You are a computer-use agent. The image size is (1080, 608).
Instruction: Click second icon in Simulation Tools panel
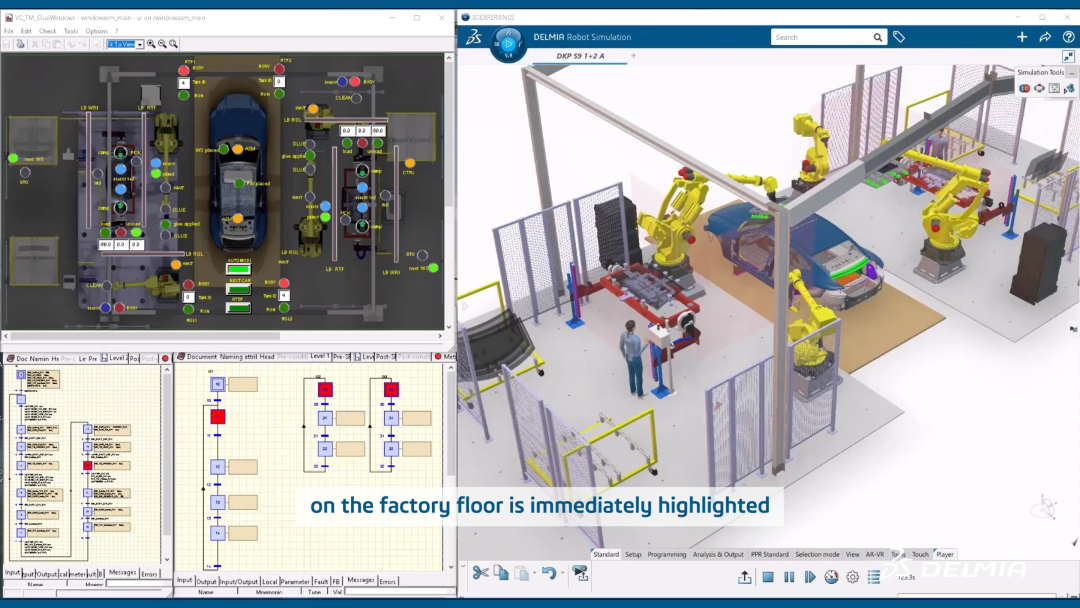pos(1039,88)
